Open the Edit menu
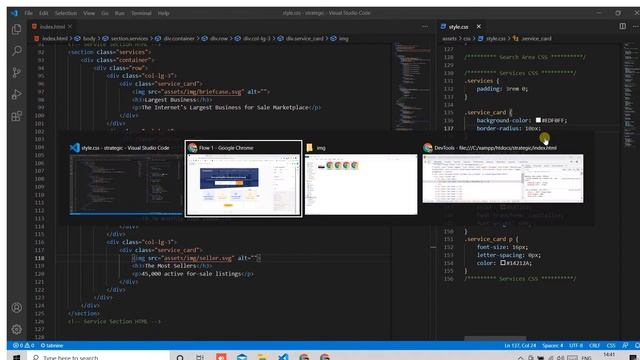The width and height of the screenshot is (640, 360). [44, 13]
